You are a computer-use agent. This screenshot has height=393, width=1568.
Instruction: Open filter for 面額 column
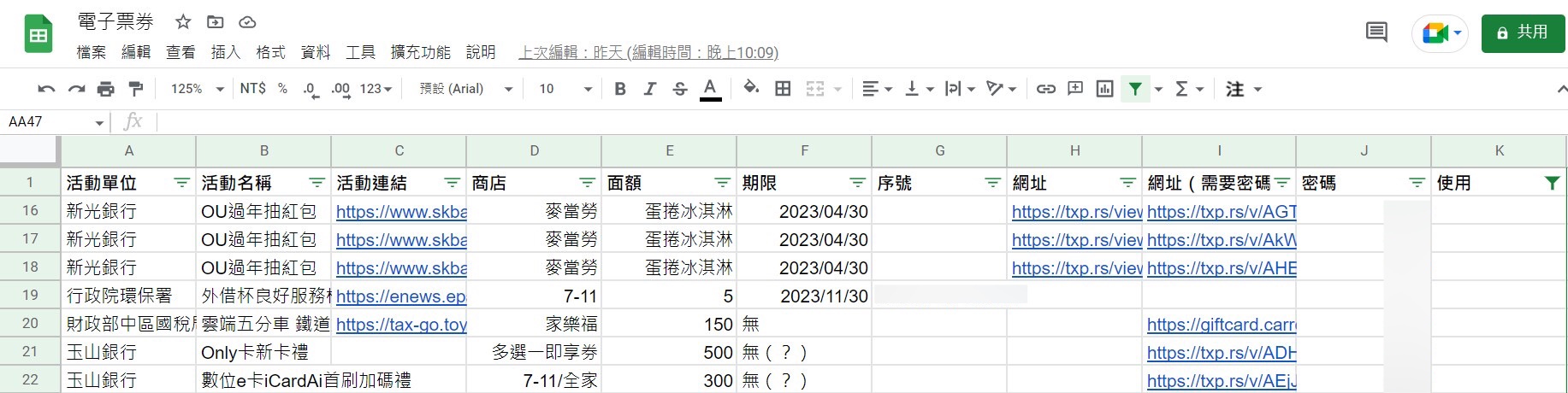pos(722,183)
